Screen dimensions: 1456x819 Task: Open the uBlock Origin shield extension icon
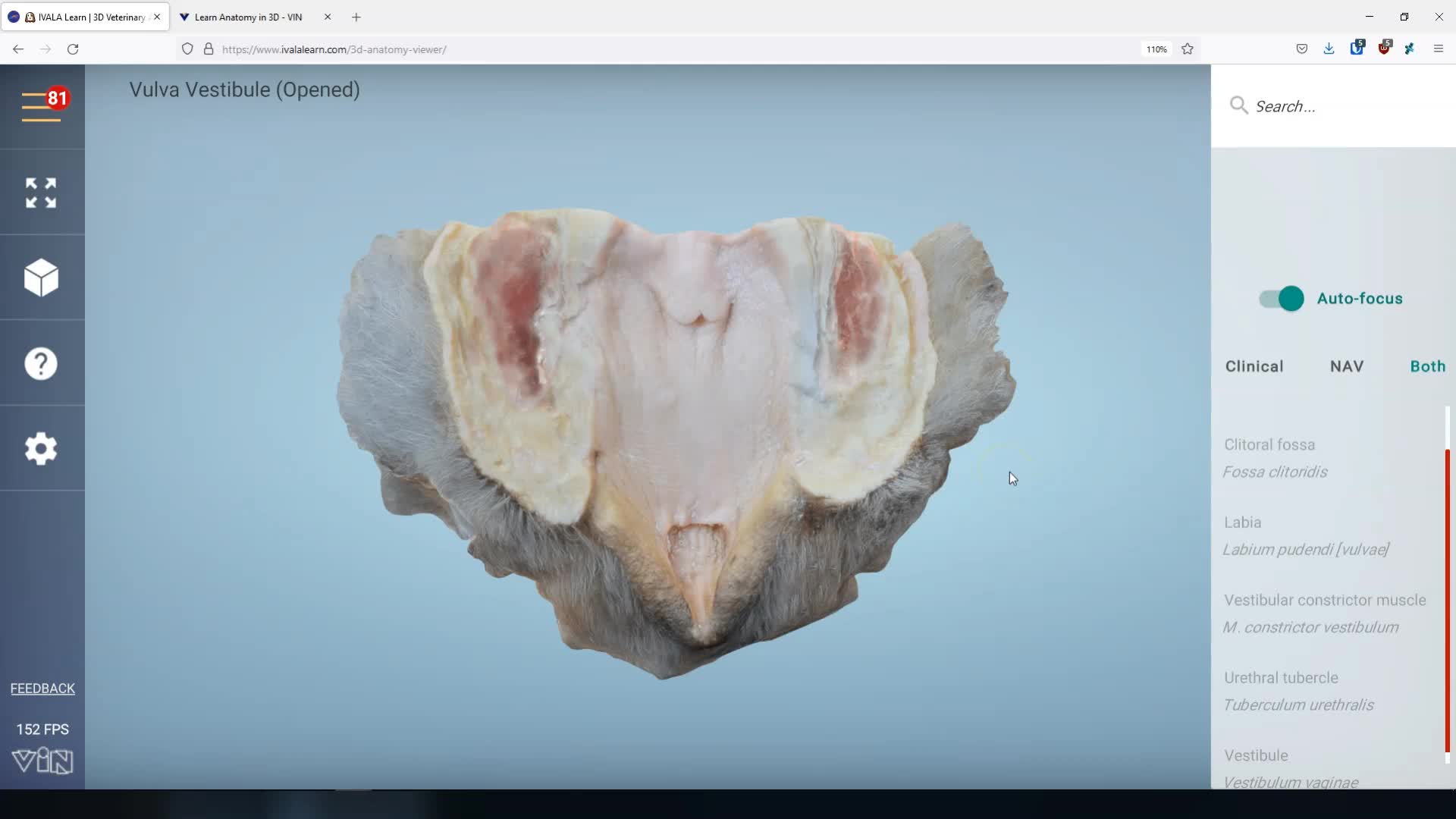(1385, 48)
